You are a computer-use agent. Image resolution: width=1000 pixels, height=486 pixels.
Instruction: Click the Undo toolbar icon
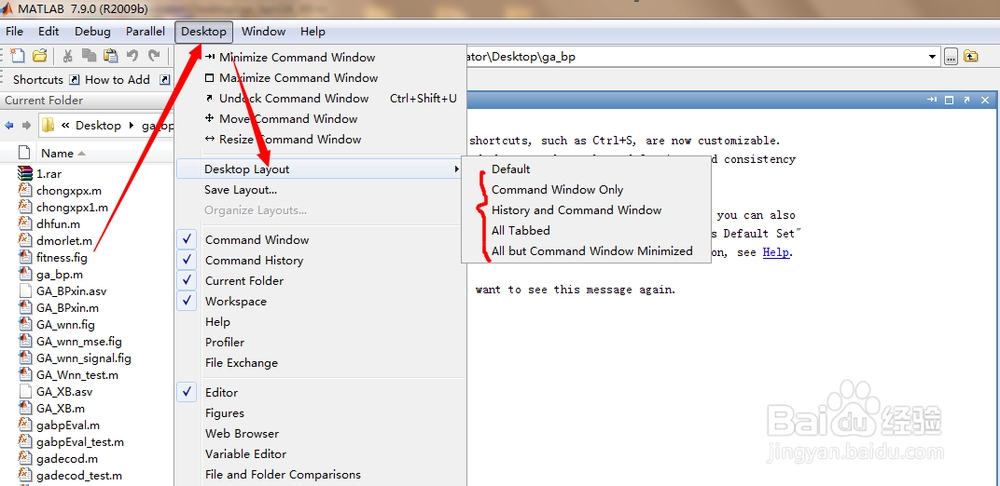coord(133,55)
